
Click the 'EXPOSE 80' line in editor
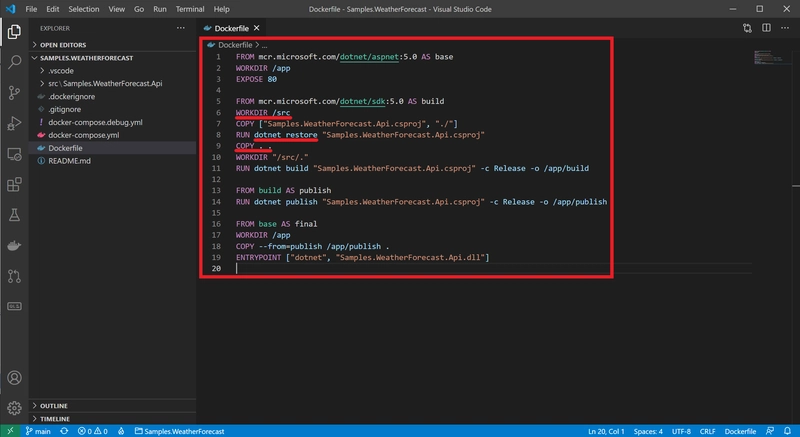pyautogui.click(x=256, y=79)
